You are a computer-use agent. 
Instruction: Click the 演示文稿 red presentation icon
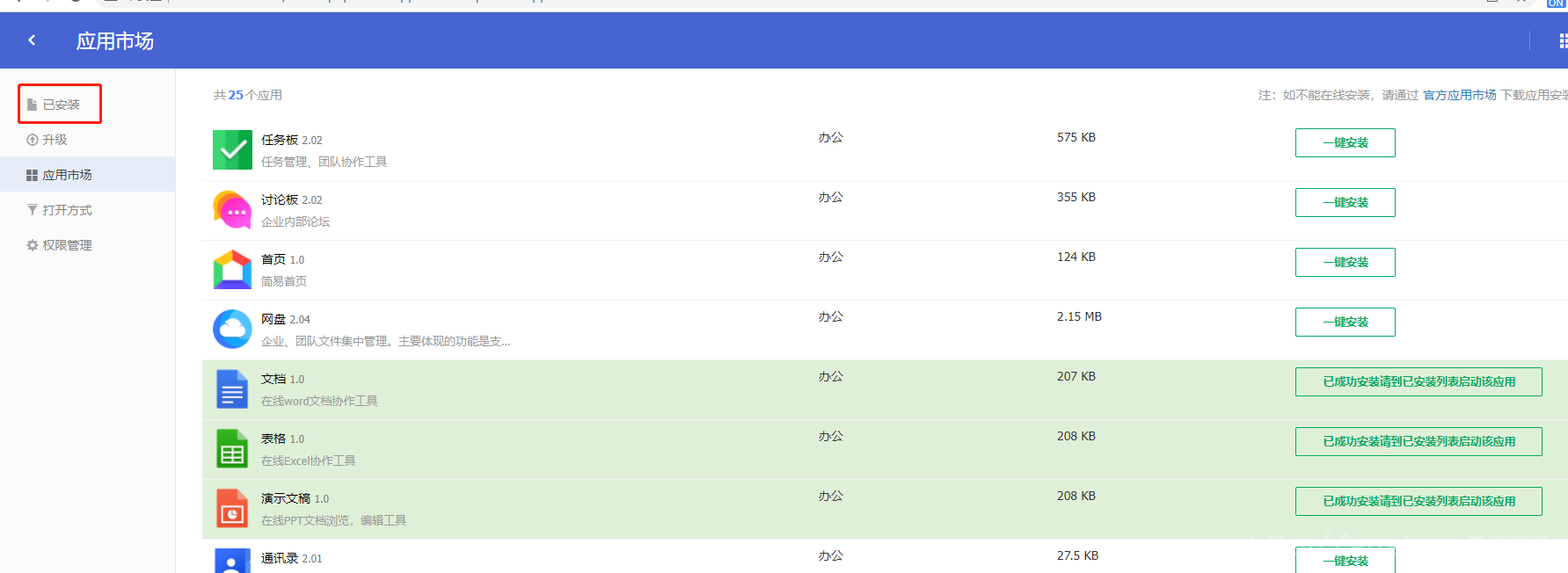[x=232, y=508]
